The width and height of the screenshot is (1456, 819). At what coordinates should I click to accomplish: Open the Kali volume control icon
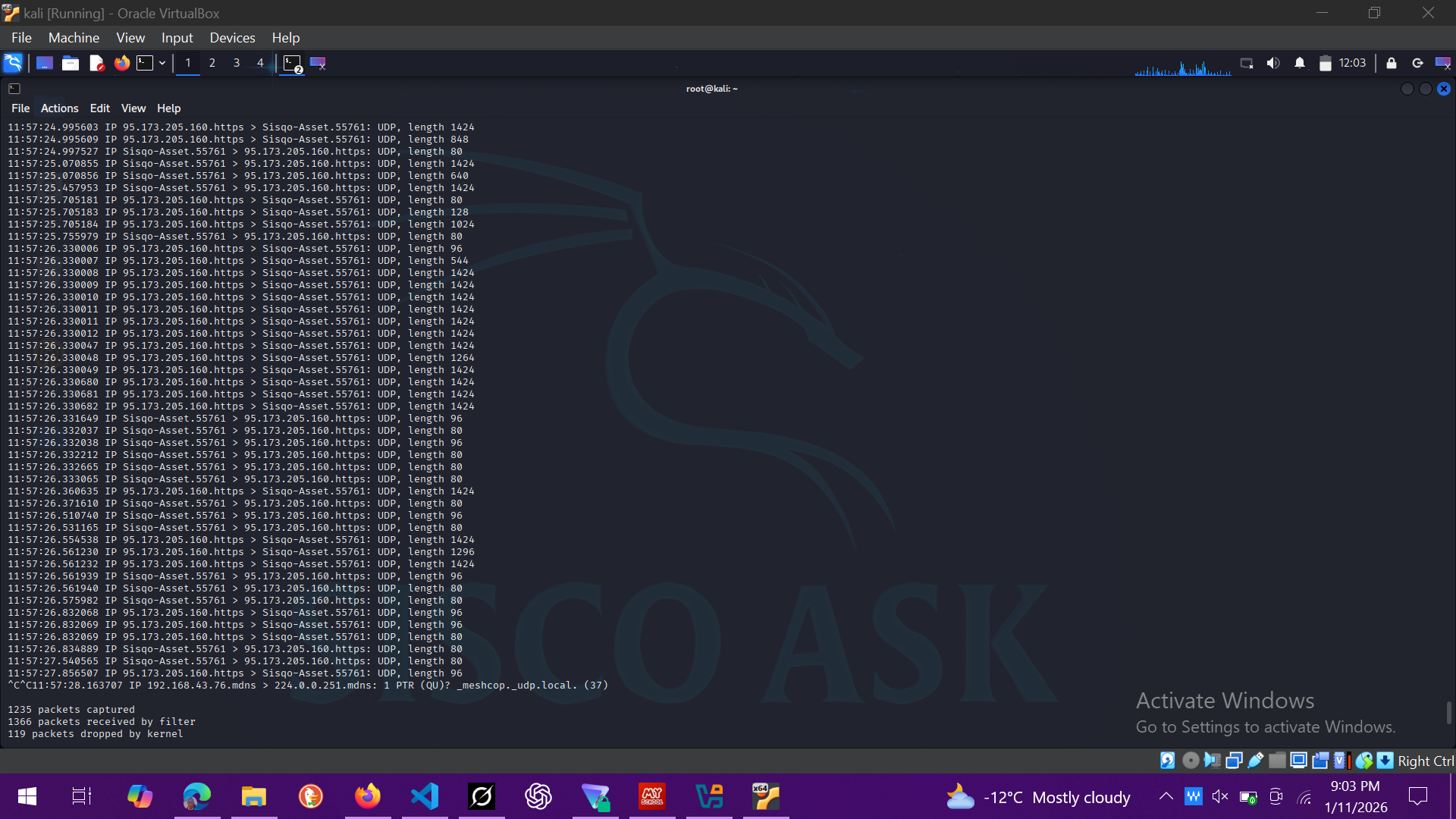1273,63
